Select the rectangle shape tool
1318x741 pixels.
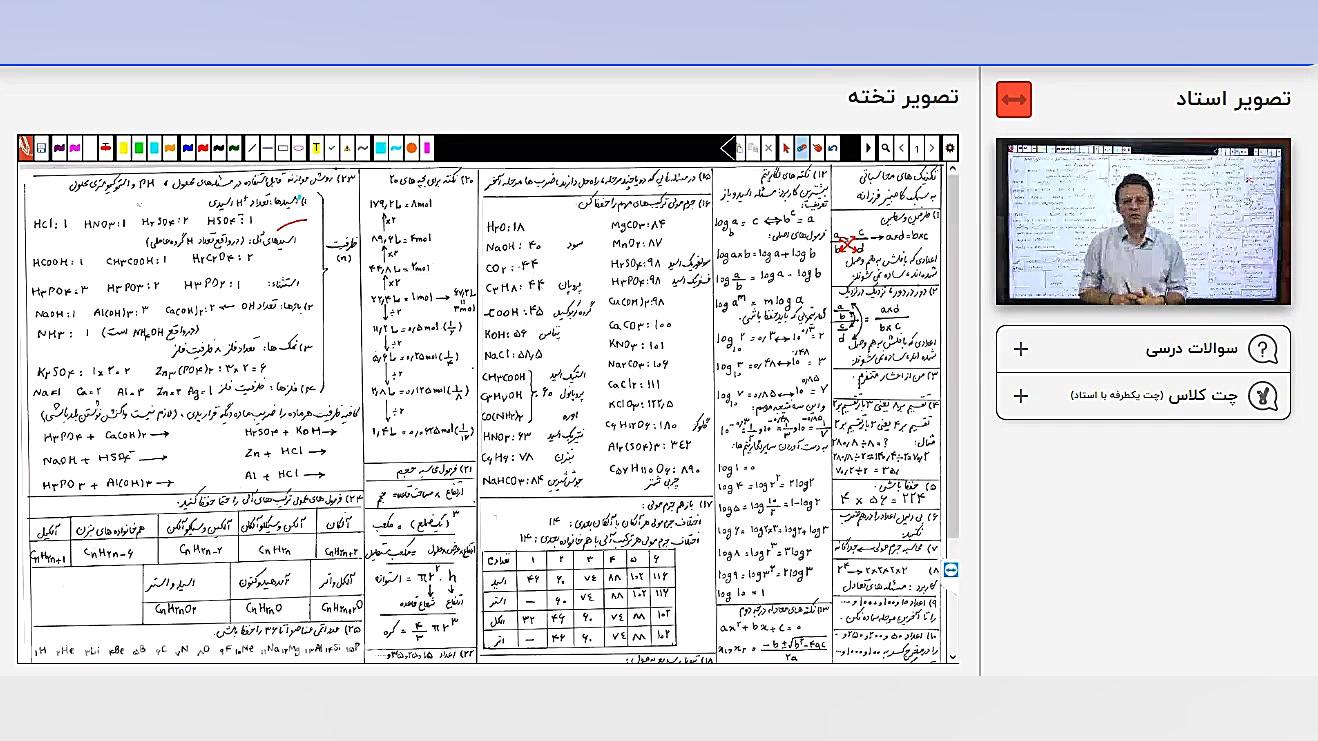(x=283, y=148)
